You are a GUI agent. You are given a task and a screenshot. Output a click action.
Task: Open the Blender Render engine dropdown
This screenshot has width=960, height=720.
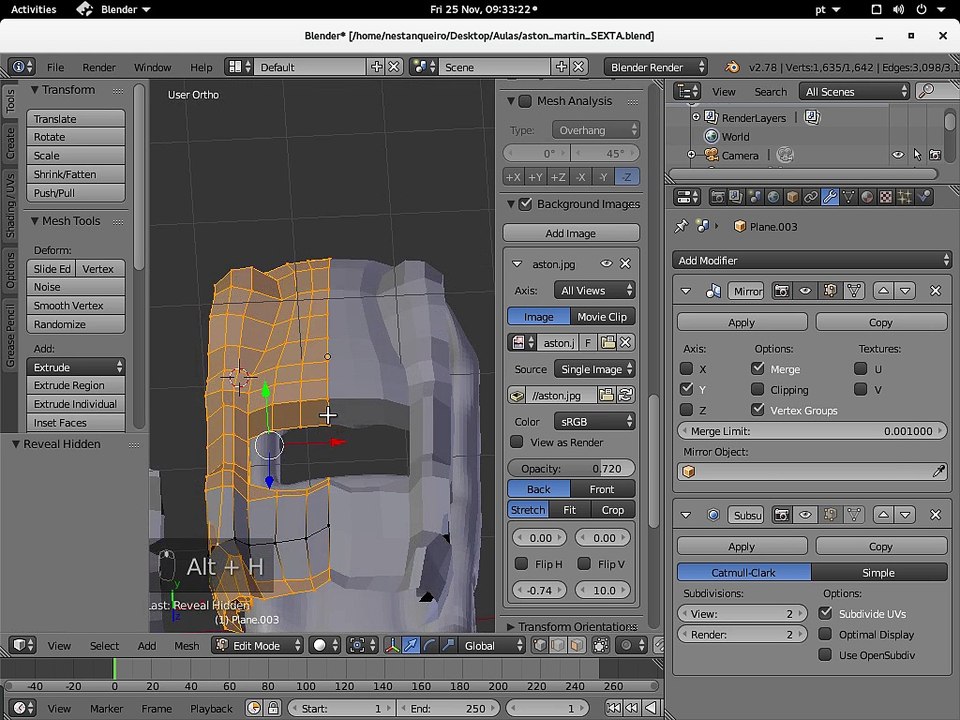[656, 67]
